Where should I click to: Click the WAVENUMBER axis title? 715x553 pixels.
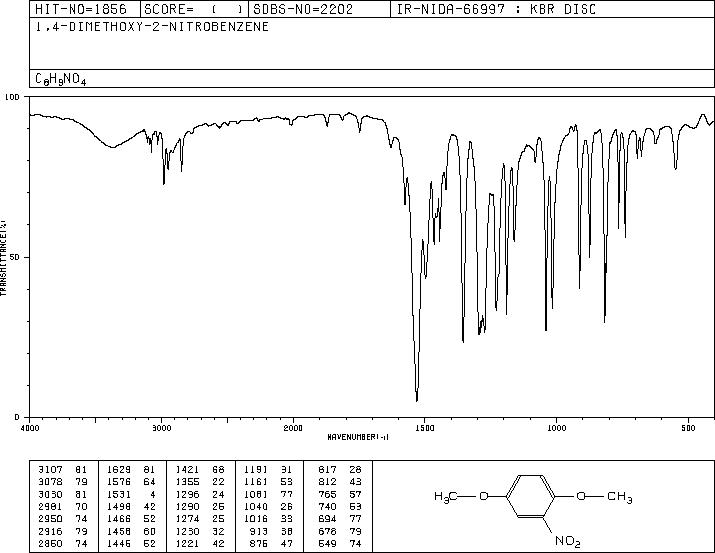(358, 437)
